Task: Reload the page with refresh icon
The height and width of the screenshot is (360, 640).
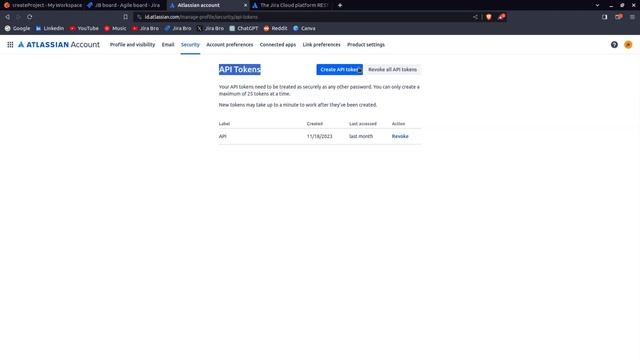Action: point(29,17)
